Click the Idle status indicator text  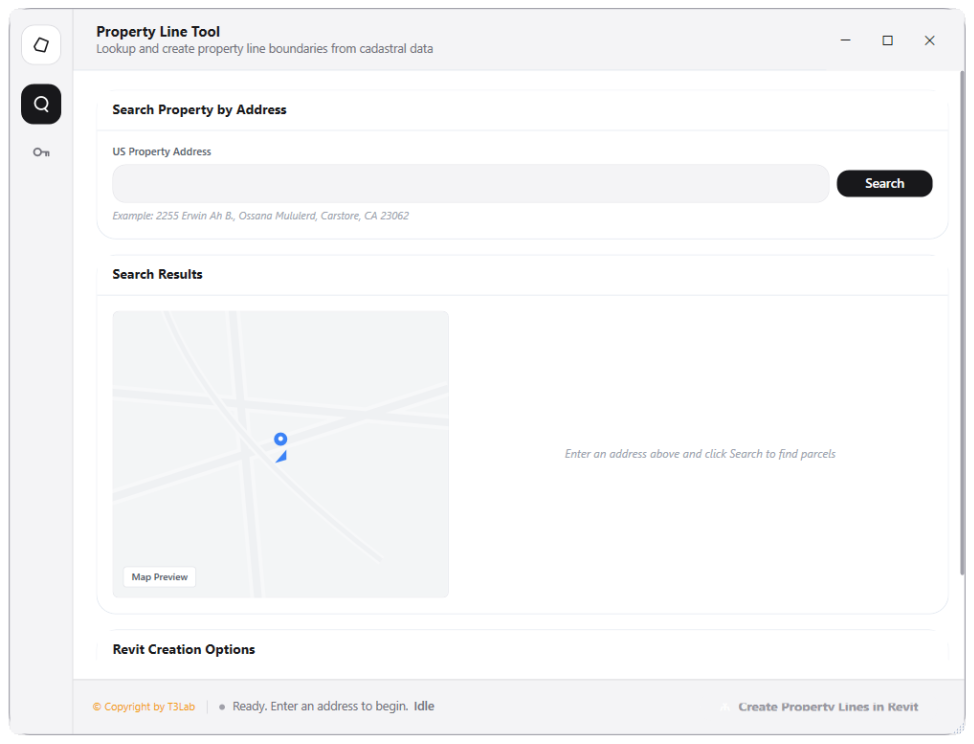point(424,706)
